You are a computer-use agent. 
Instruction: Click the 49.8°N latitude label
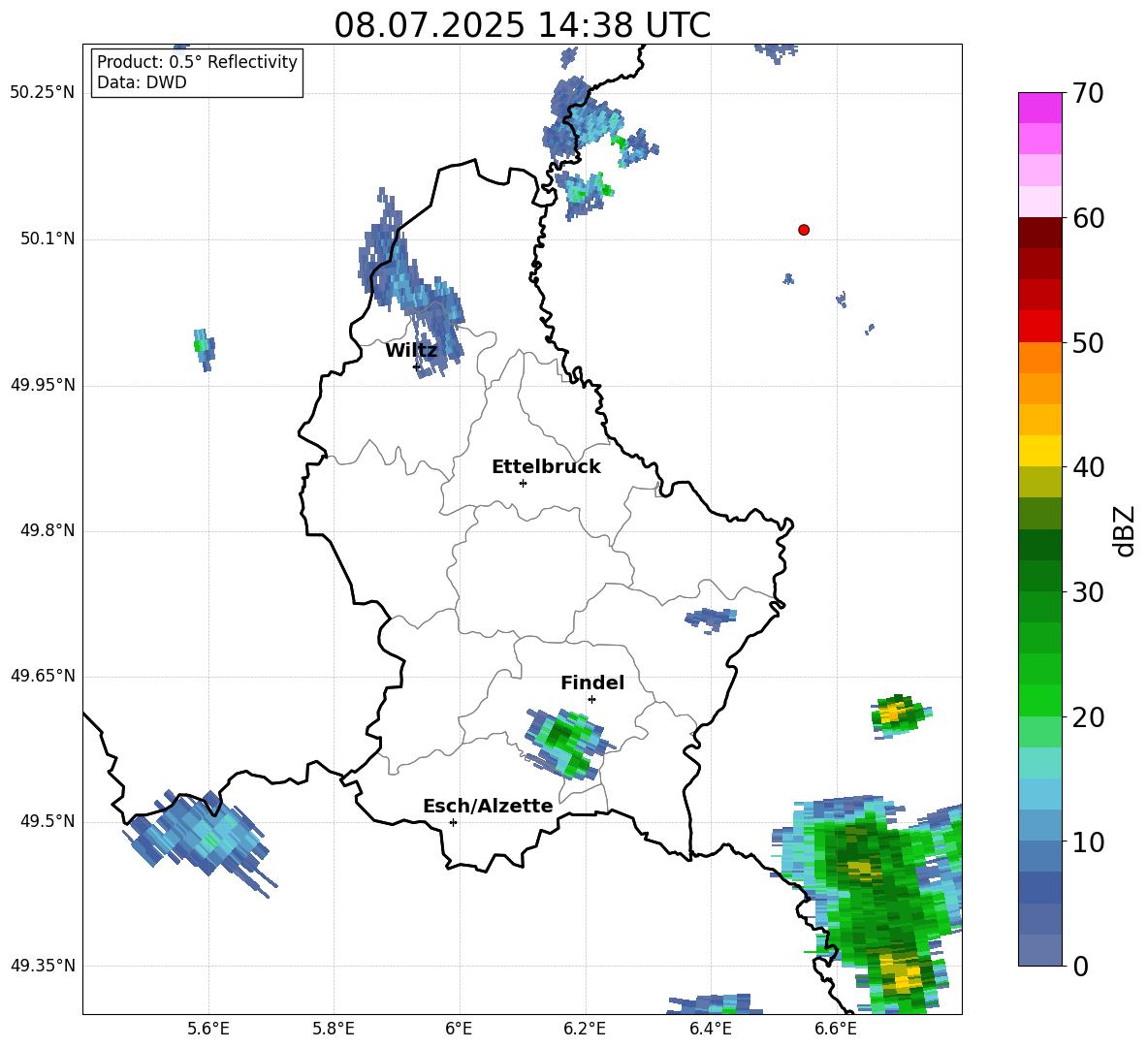(48, 530)
